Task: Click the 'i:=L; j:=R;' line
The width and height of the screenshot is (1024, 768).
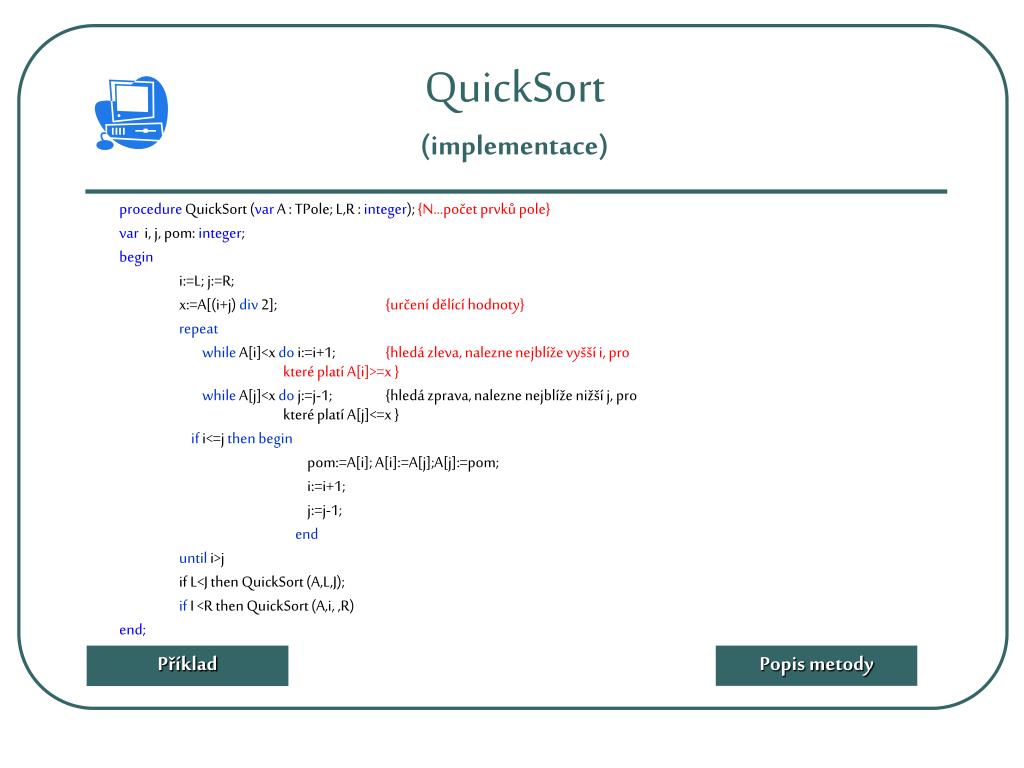Action: pos(206,281)
